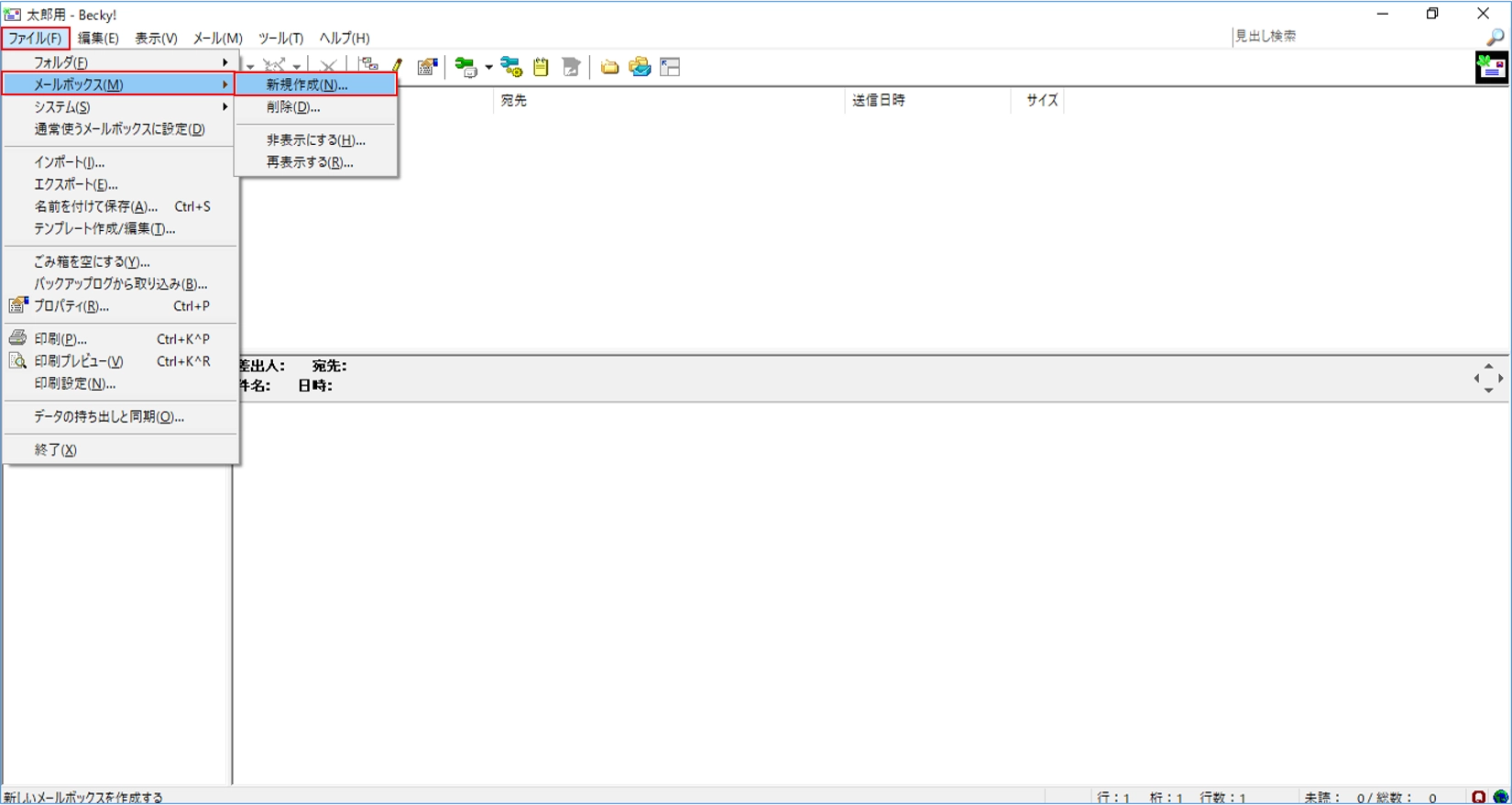1512x805 pixels.
Task: Click the grayed-out delete X toolbar icon
Action: 328,66
